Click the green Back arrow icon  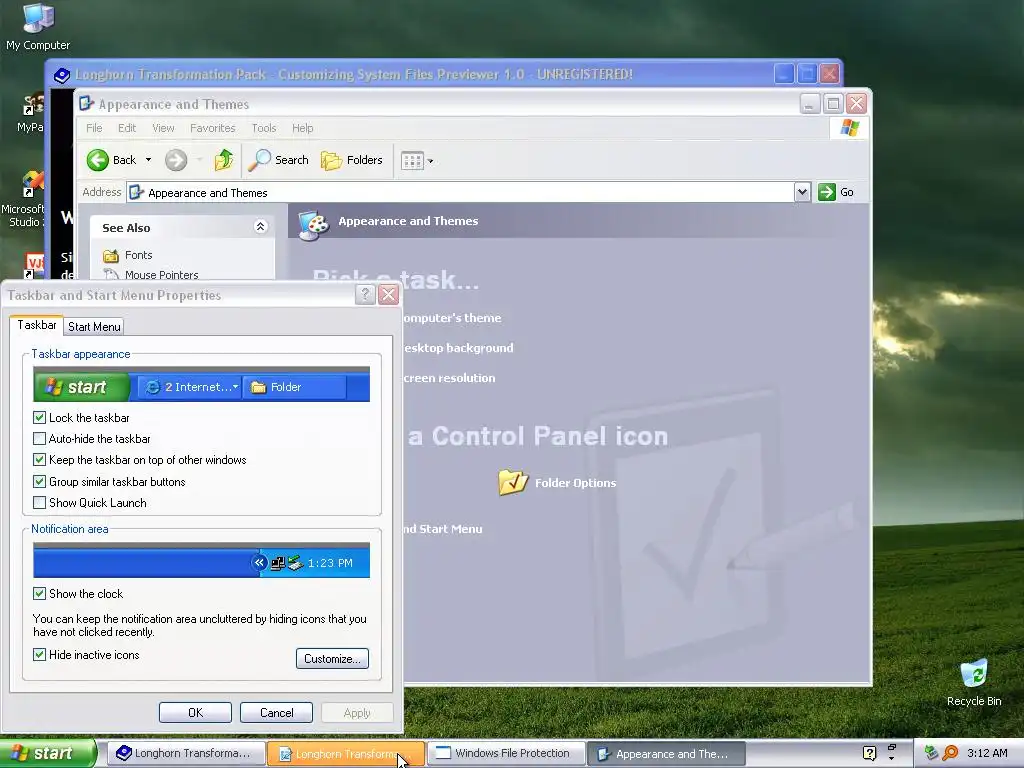98,160
